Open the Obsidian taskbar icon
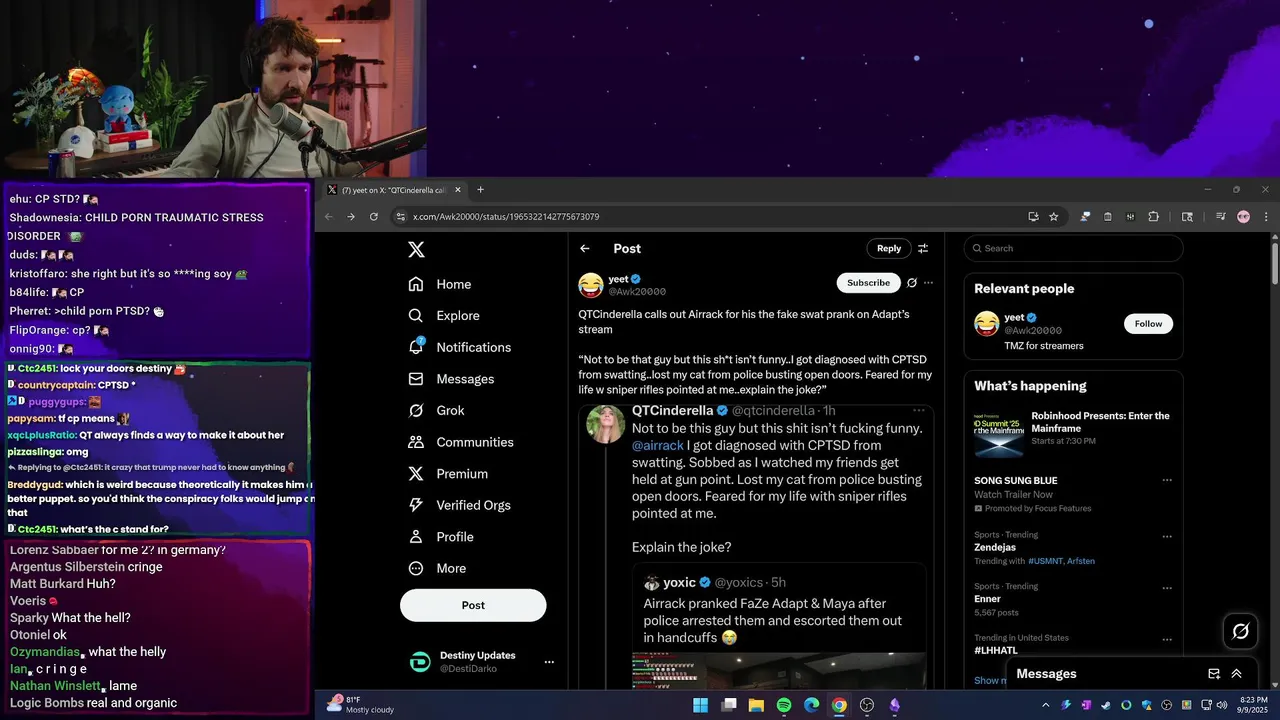 (x=895, y=705)
